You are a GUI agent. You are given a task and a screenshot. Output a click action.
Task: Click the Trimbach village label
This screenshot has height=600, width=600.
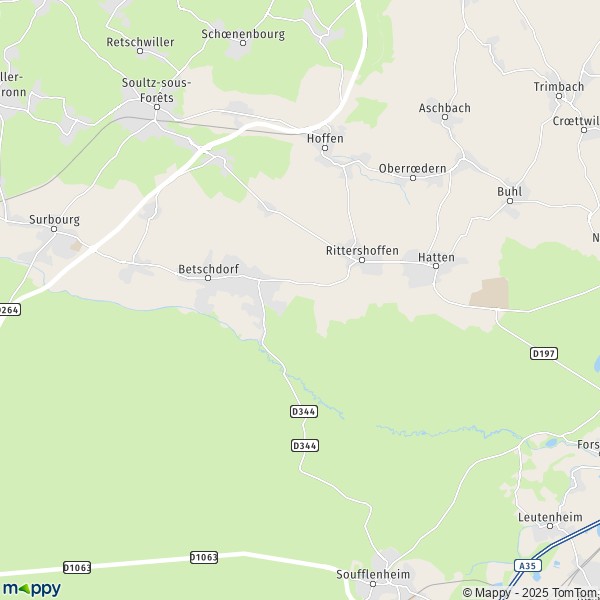click(x=559, y=86)
